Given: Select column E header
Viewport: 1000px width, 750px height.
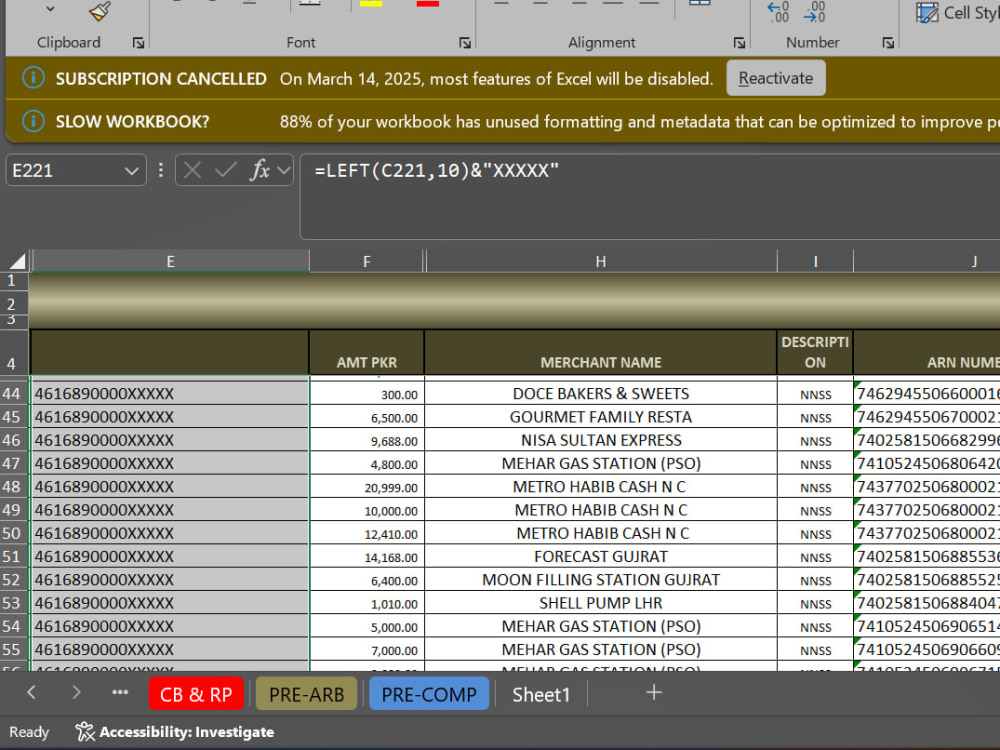Looking at the screenshot, I should coord(170,261).
